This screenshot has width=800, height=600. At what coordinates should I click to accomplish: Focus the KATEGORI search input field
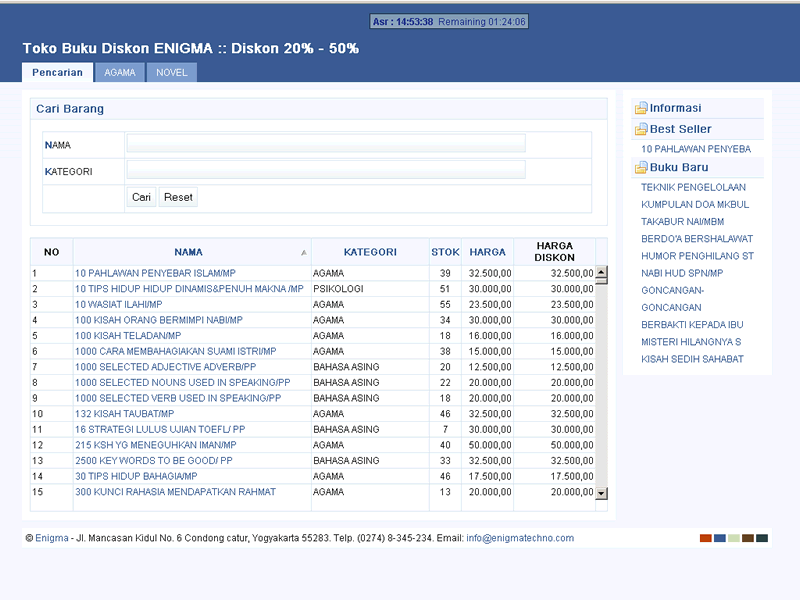326,170
